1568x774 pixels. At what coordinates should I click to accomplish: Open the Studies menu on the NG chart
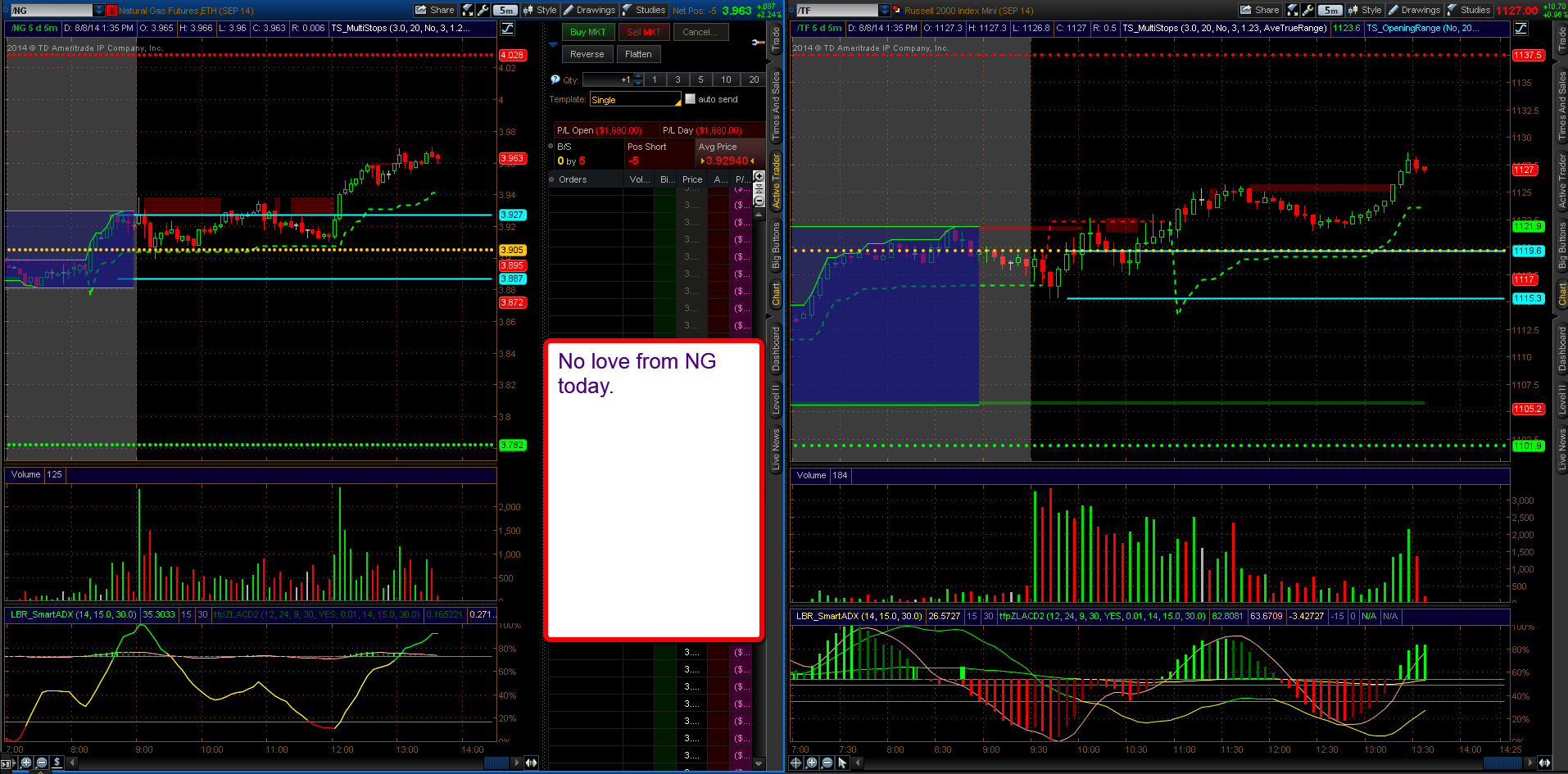click(x=644, y=10)
